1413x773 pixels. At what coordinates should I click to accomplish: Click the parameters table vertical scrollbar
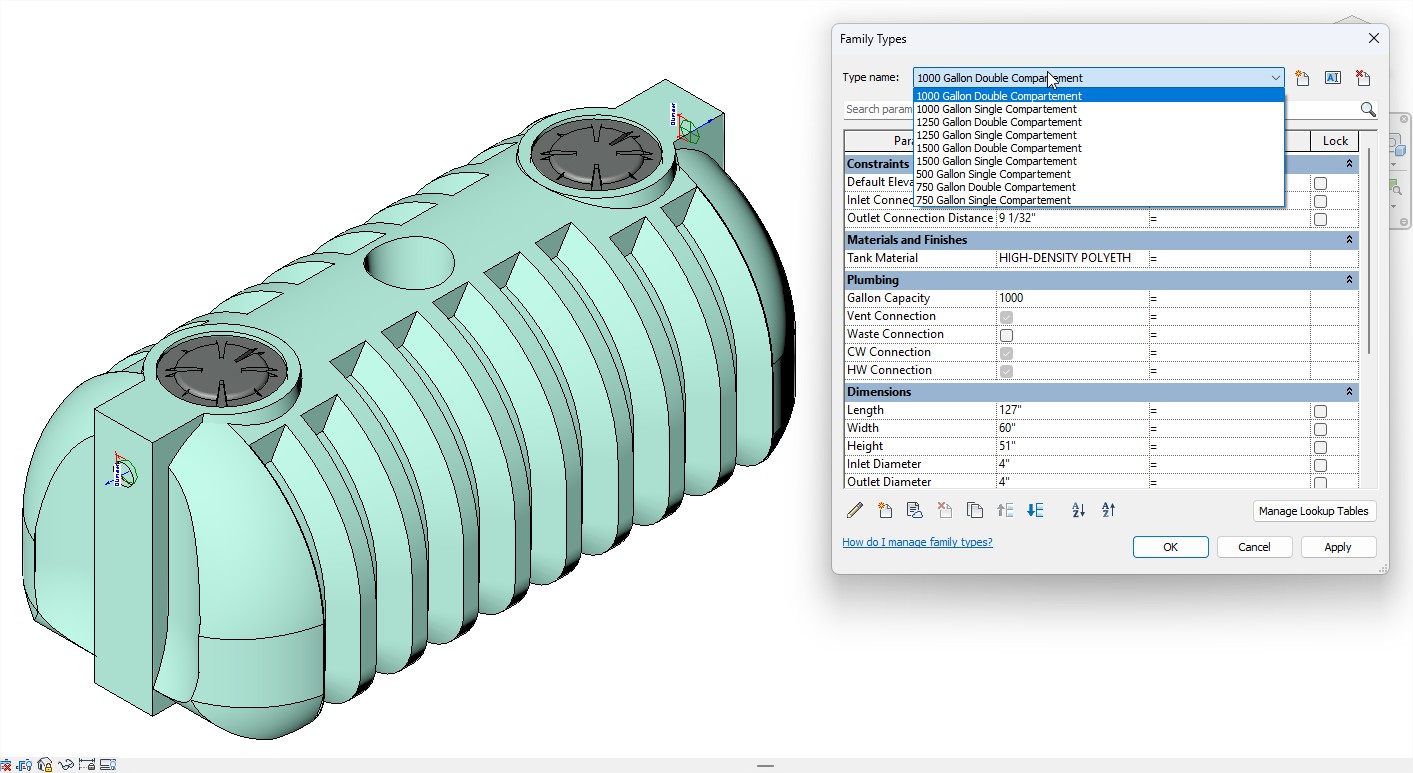1368,250
